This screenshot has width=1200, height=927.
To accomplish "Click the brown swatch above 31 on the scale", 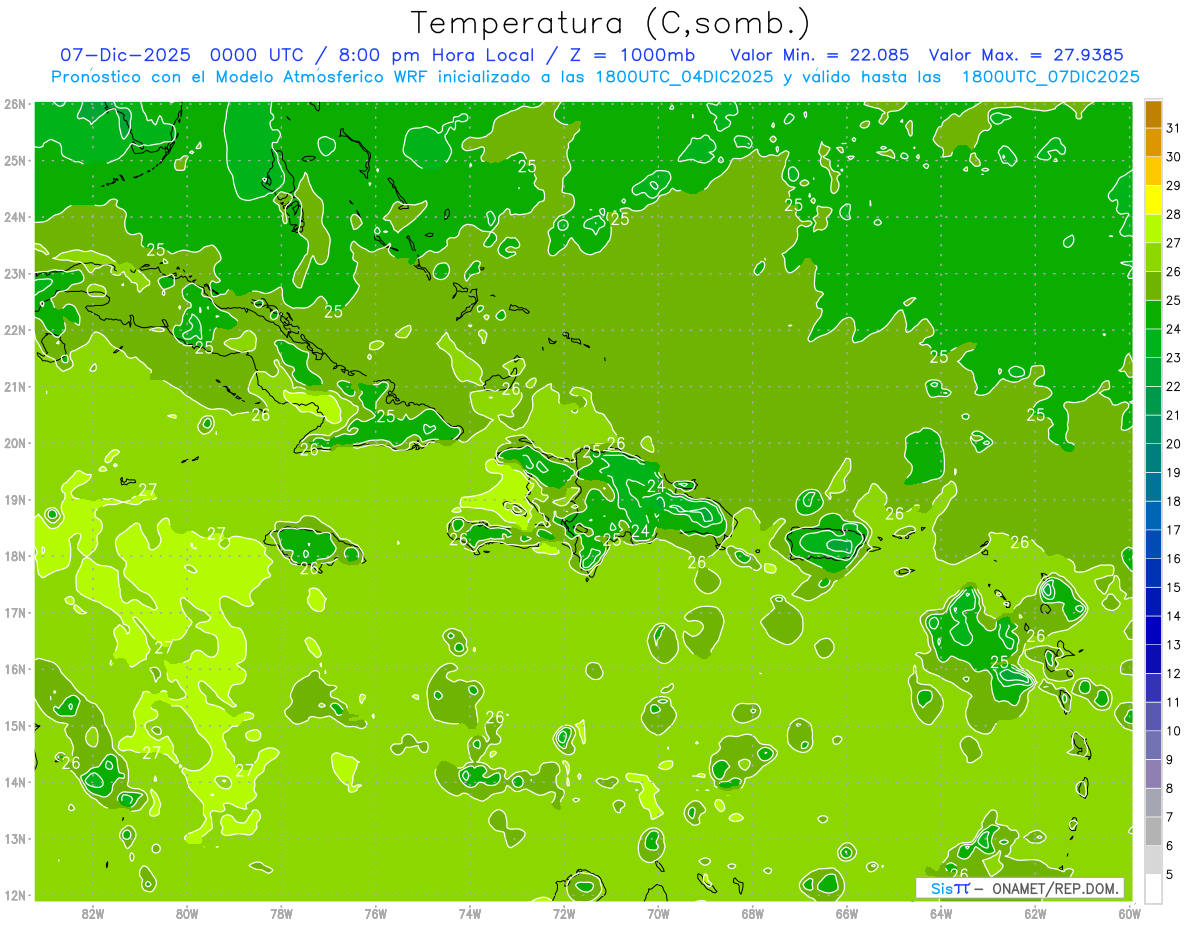I will (1153, 114).
